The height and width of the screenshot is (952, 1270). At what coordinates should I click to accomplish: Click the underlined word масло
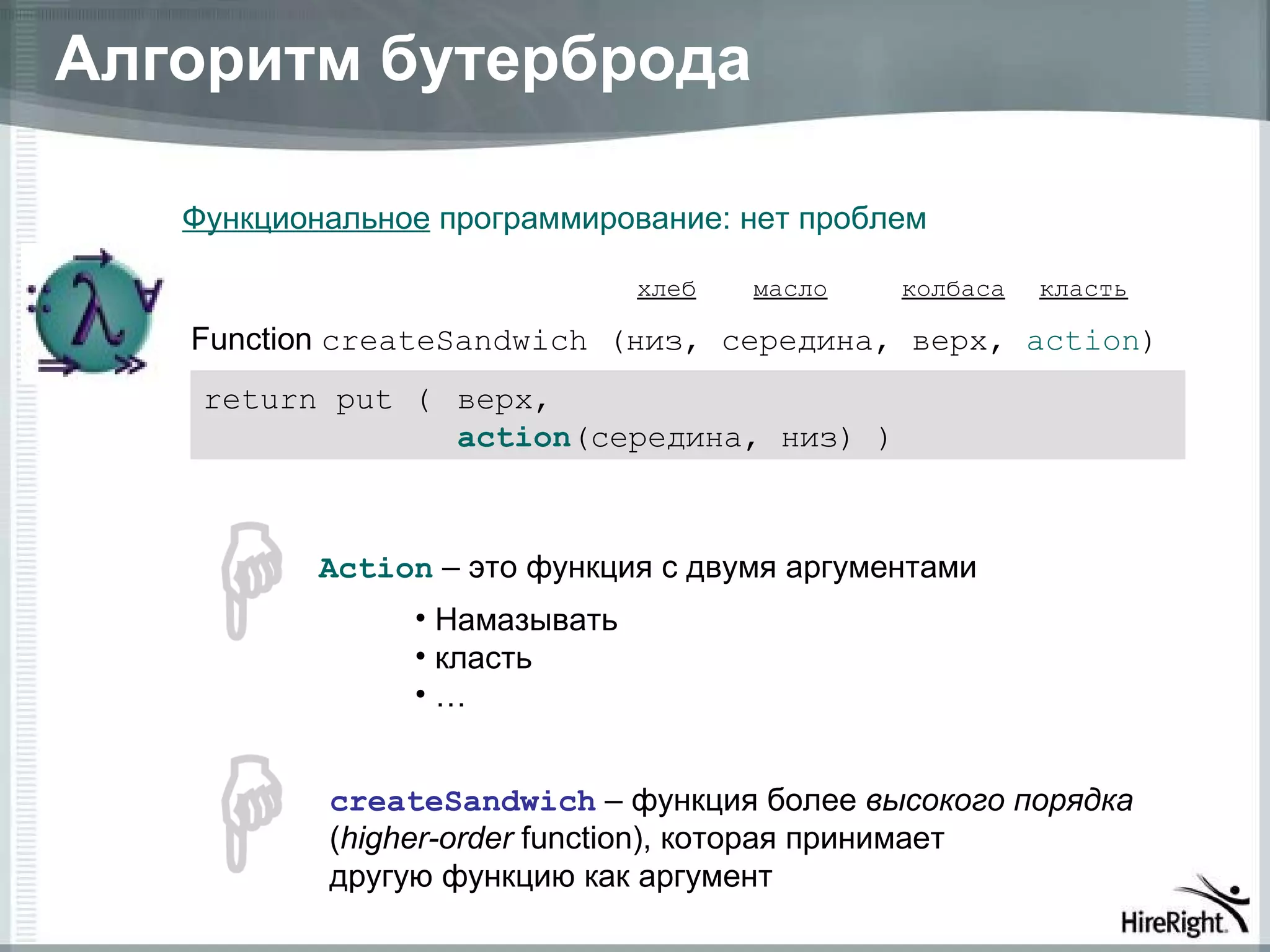(789, 289)
